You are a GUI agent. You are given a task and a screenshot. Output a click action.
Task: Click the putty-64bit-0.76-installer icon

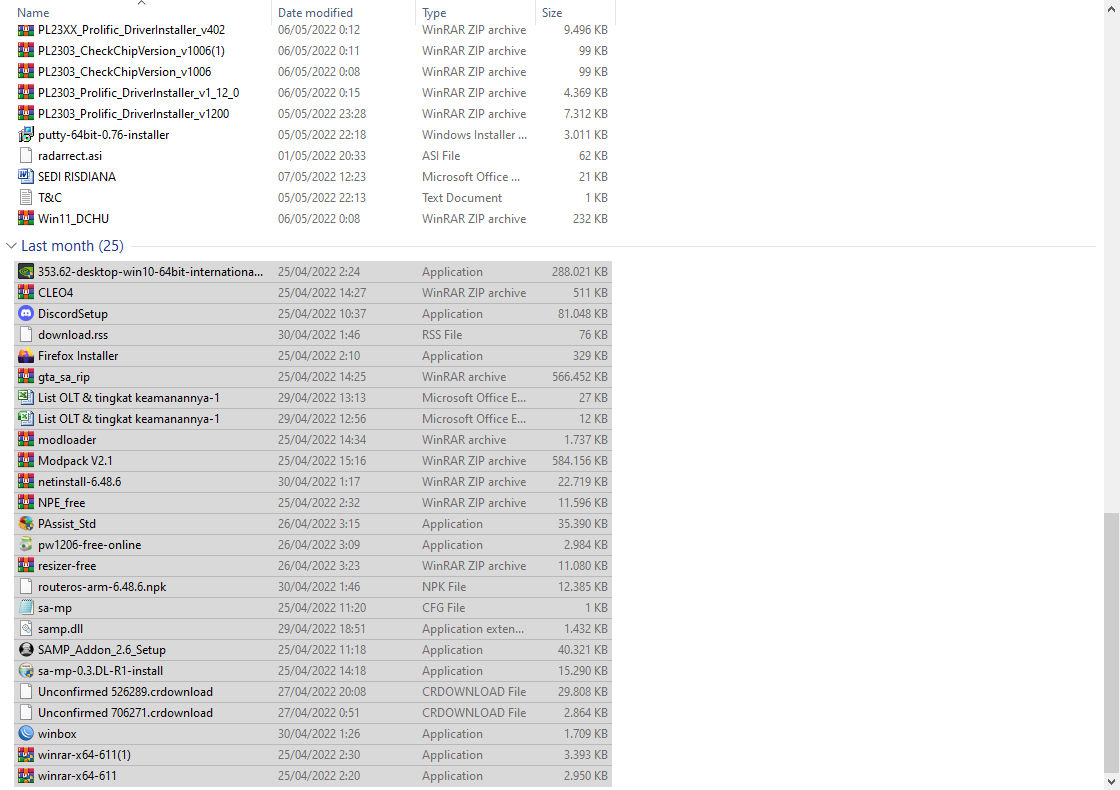[26, 135]
